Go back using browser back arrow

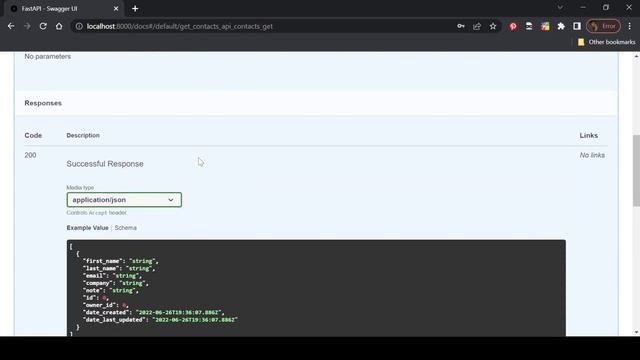click(11, 26)
